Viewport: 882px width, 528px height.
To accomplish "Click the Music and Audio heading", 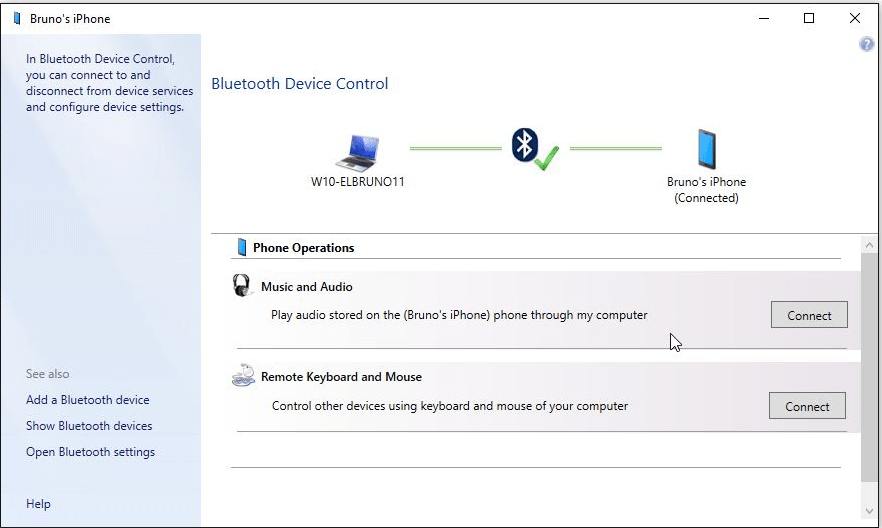I will (306, 287).
